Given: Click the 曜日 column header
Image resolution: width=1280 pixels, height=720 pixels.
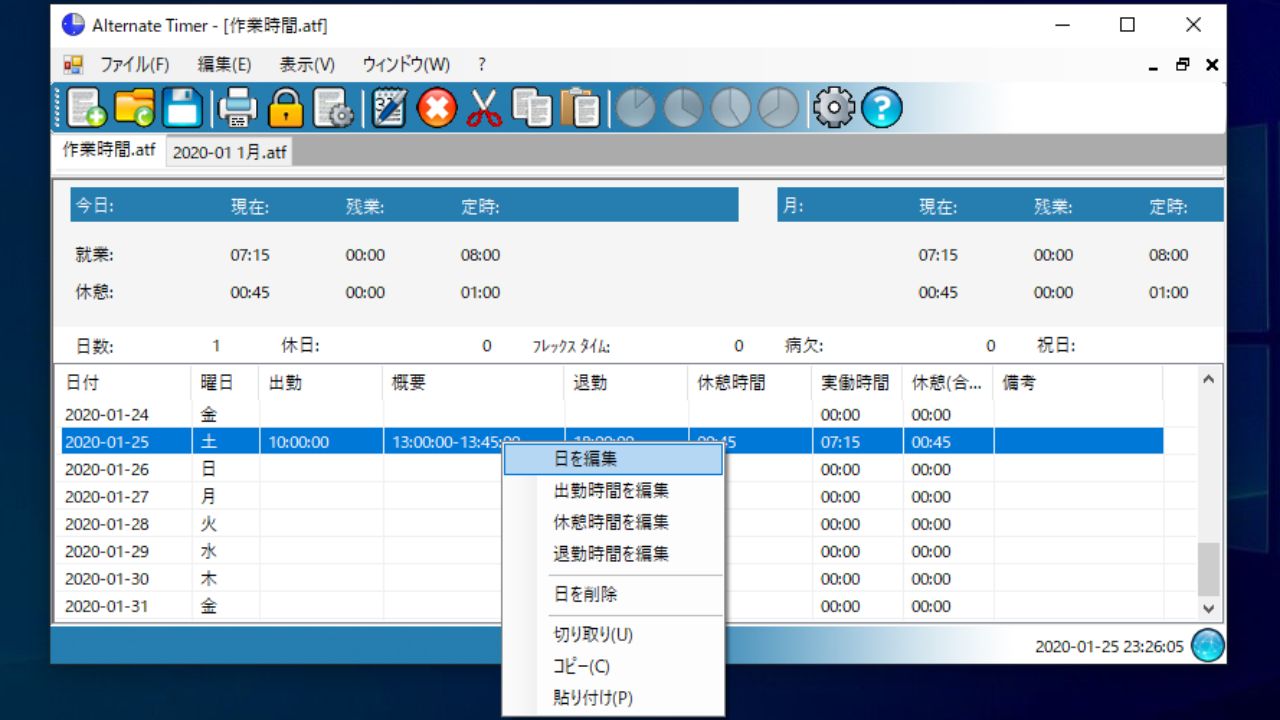Looking at the screenshot, I should click(226, 383).
